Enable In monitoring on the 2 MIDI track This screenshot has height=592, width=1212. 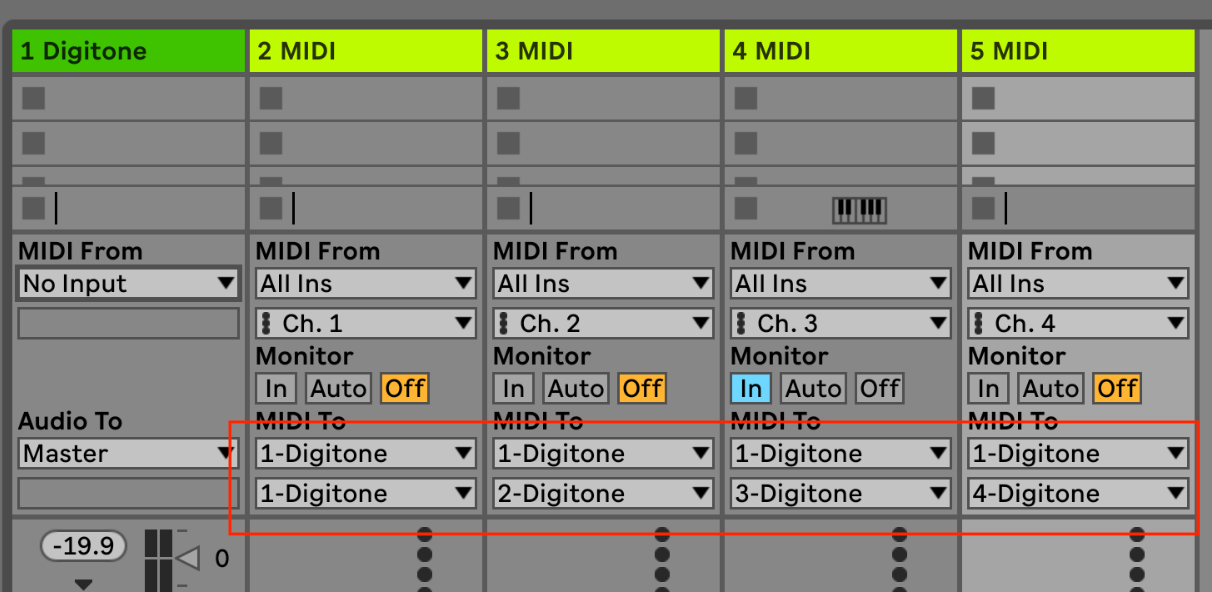pyautogui.click(x=276, y=388)
